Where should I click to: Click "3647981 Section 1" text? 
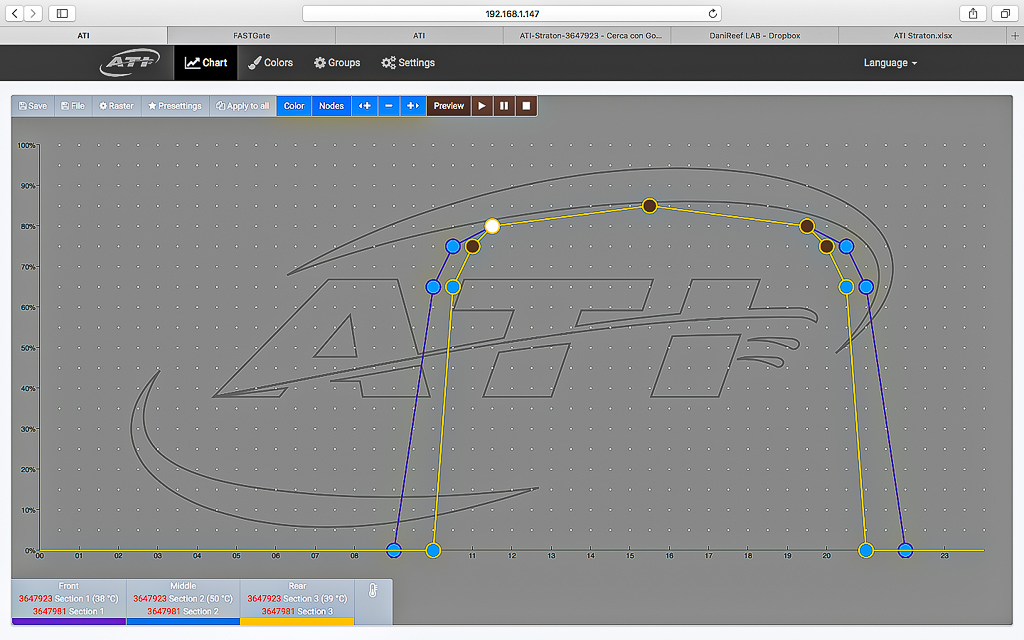point(69,611)
